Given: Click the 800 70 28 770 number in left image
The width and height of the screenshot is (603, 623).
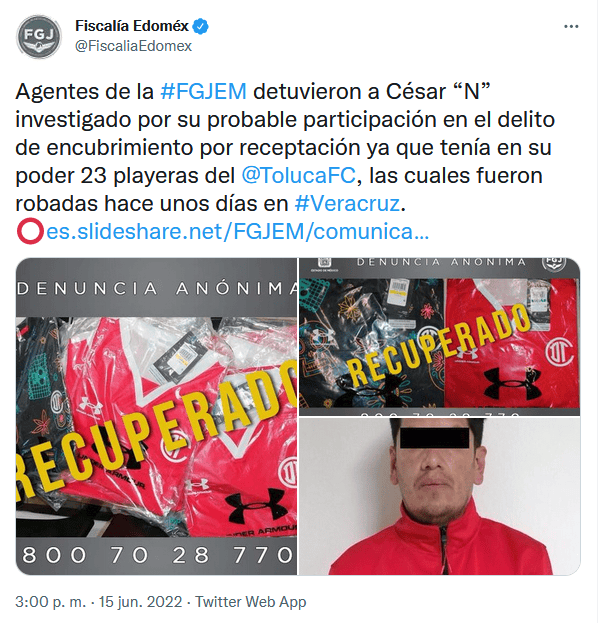Looking at the screenshot, I should click(157, 555).
